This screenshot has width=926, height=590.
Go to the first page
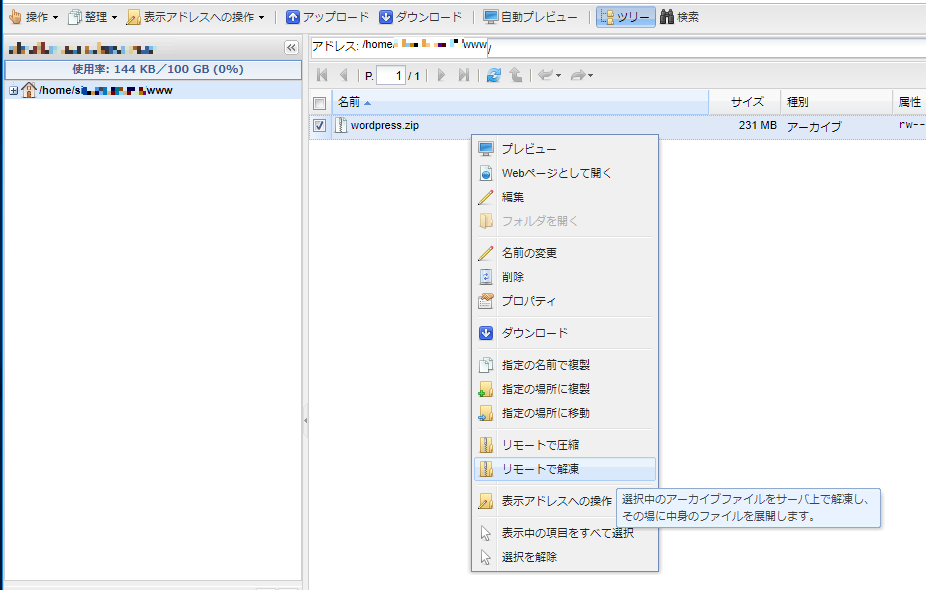pyautogui.click(x=322, y=75)
